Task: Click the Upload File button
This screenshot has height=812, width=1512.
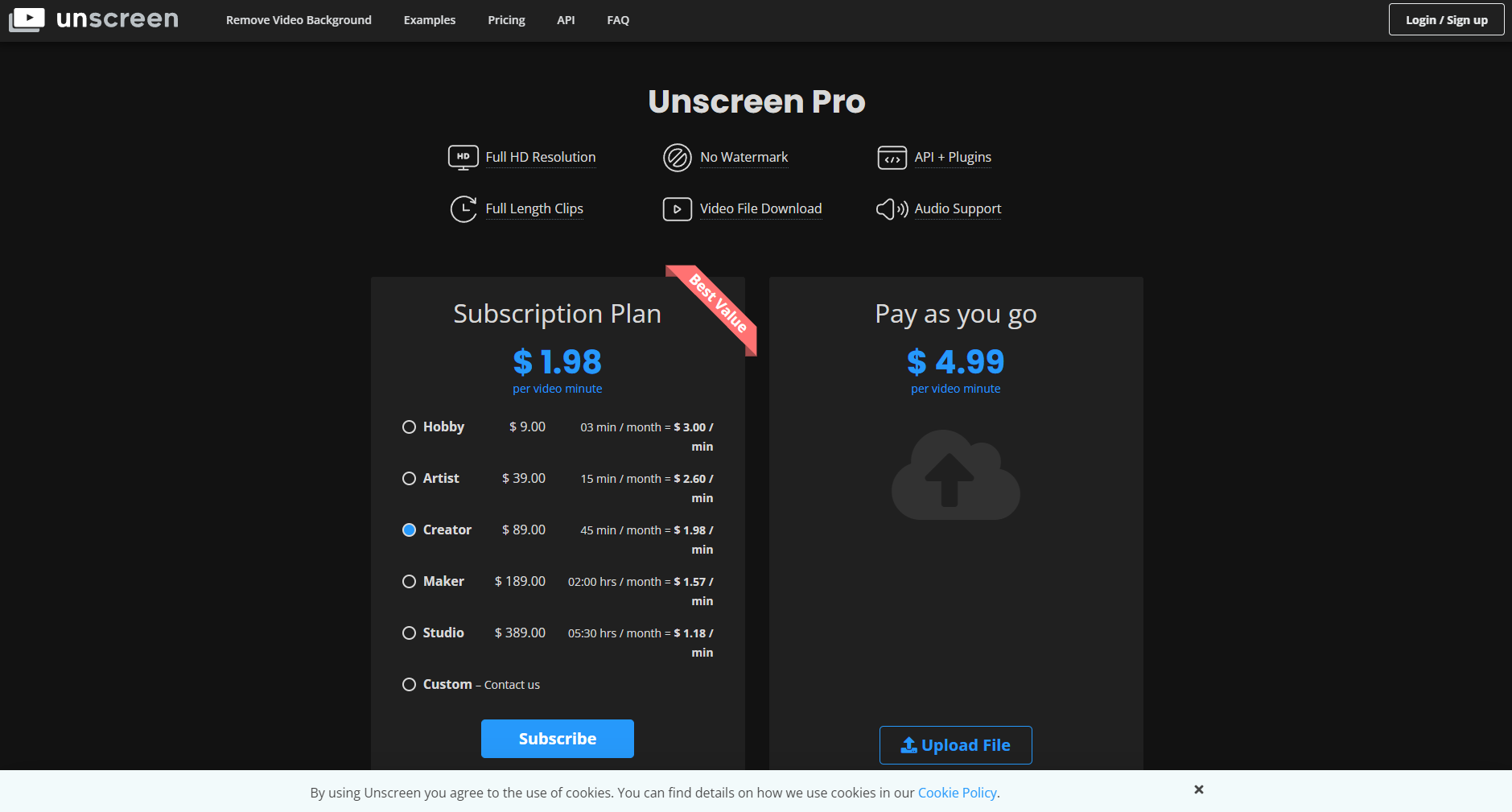Action: (956, 745)
